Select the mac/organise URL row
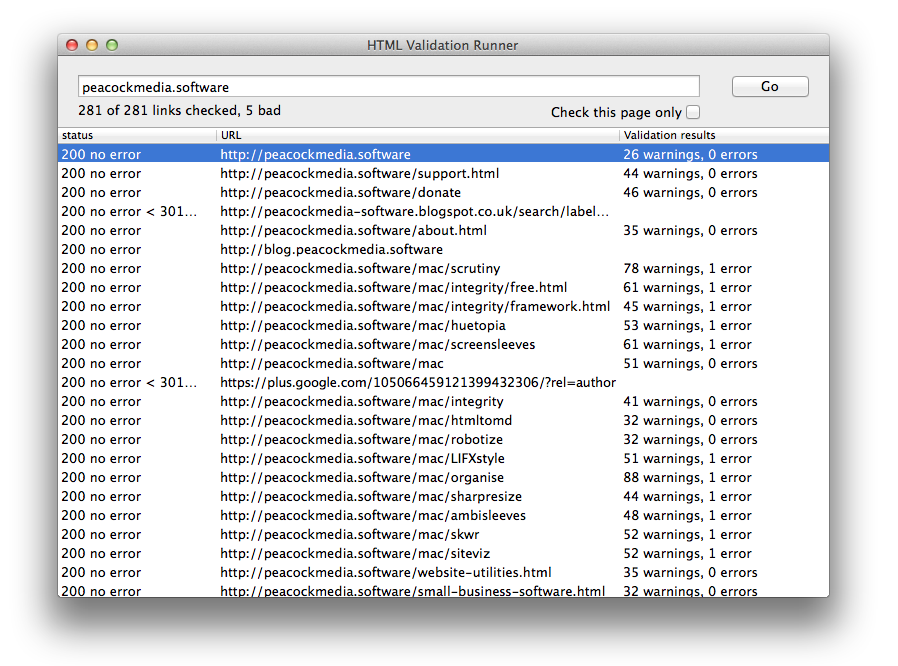 362,477
